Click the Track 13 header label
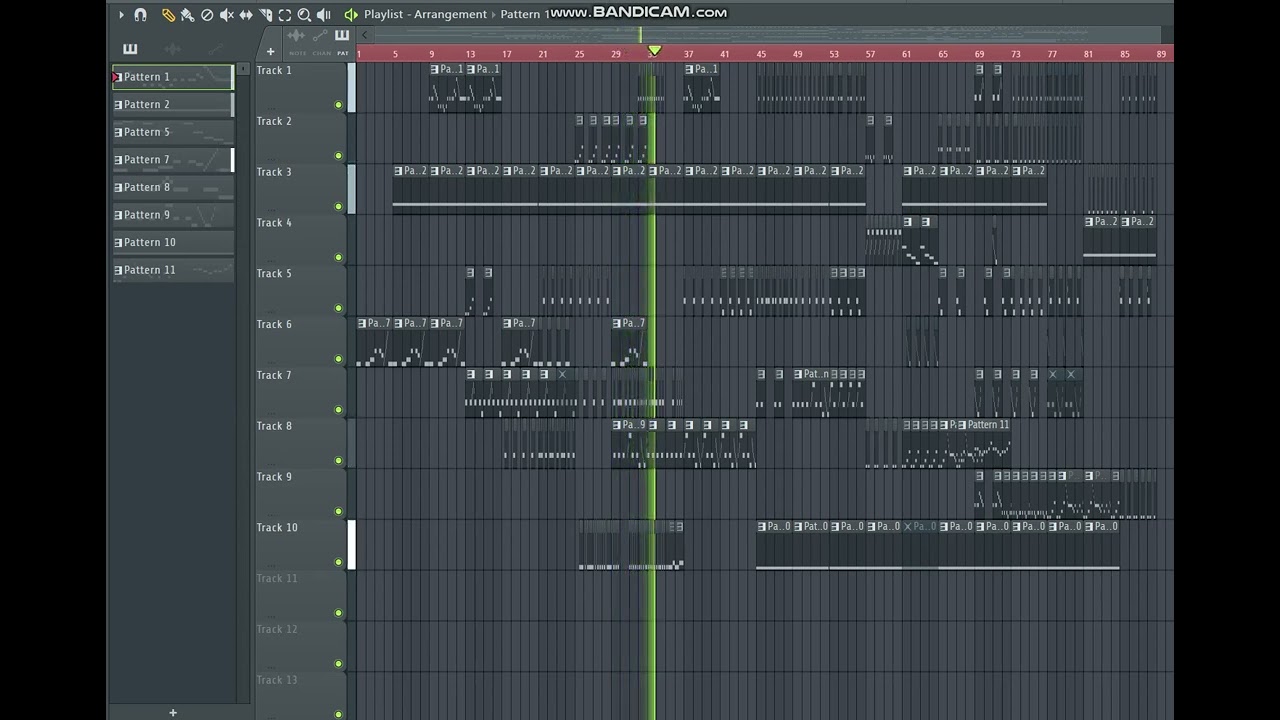This screenshot has width=1280, height=720. point(277,680)
